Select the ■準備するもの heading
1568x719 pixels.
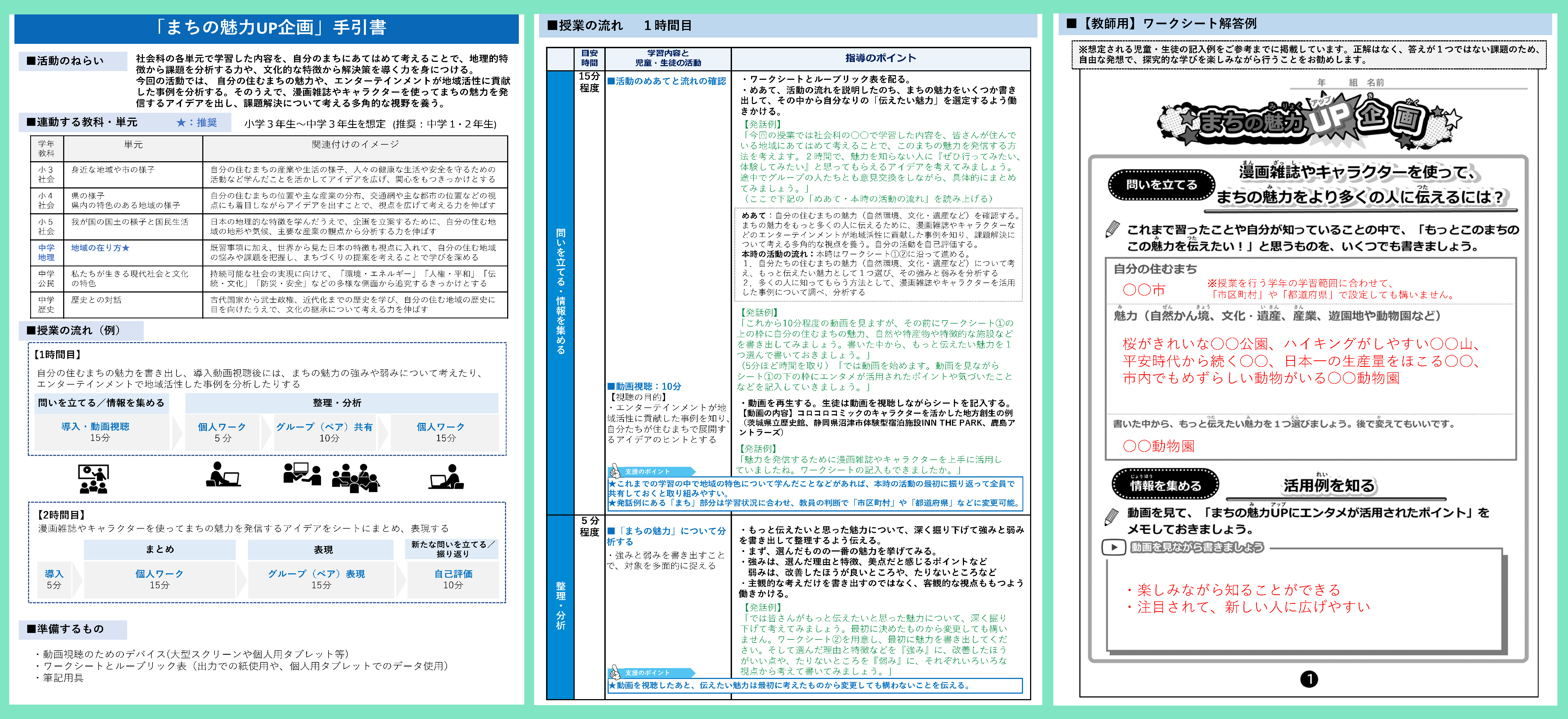coord(72,629)
